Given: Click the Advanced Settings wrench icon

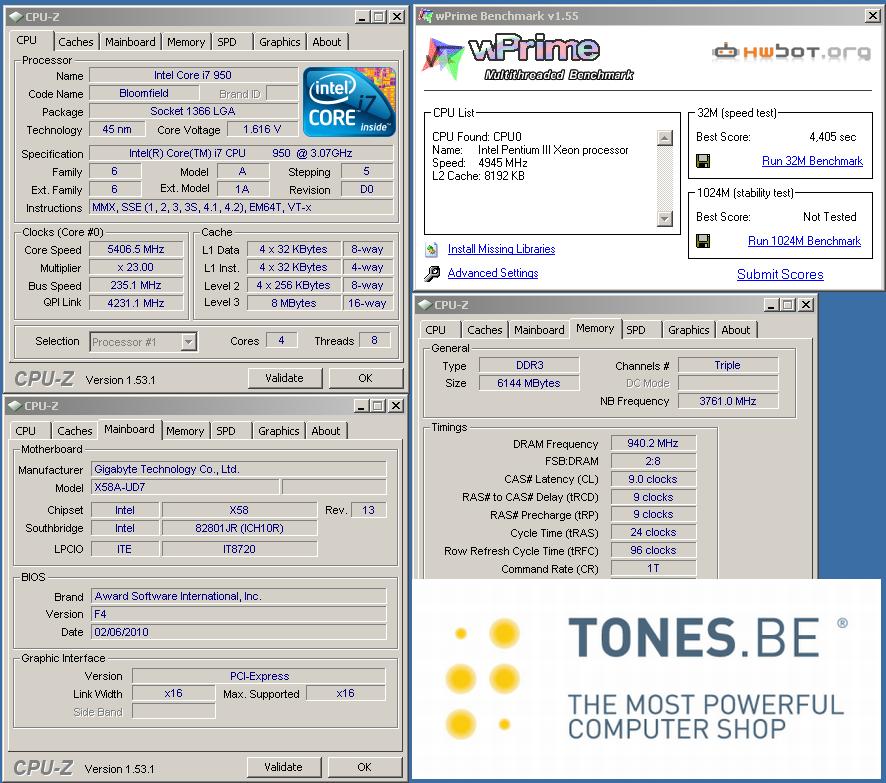Looking at the screenshot, I should [x=432, y=273].
